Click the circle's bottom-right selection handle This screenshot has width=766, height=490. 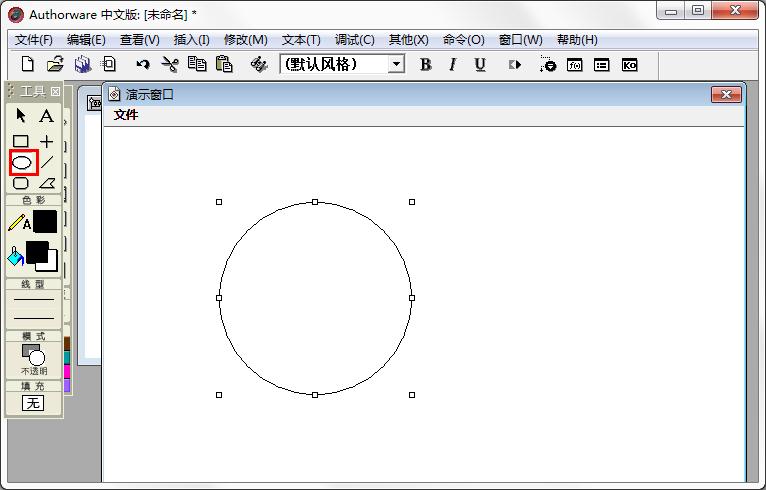point(412,395)
